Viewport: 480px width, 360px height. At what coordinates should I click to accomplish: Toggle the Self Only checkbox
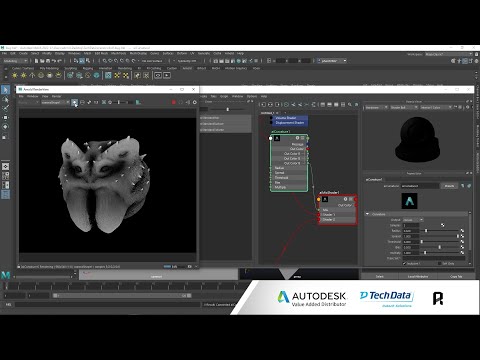click(x=440, y=263)
